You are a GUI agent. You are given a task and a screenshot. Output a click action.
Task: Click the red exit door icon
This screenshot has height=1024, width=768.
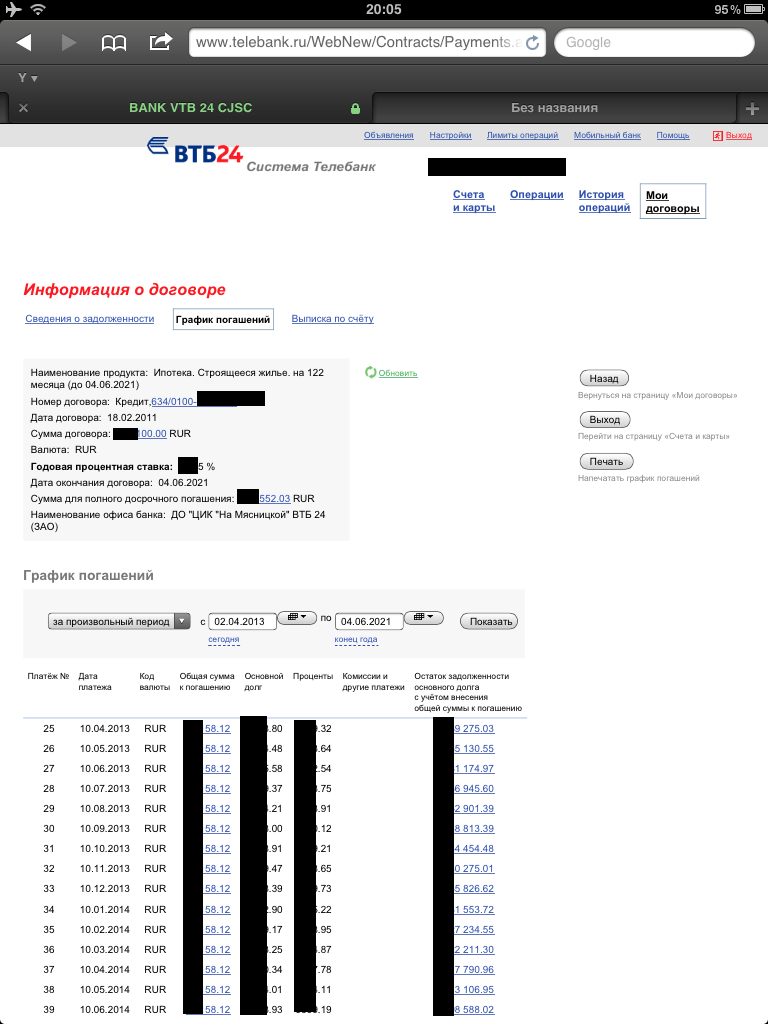(x=718, y=135)
